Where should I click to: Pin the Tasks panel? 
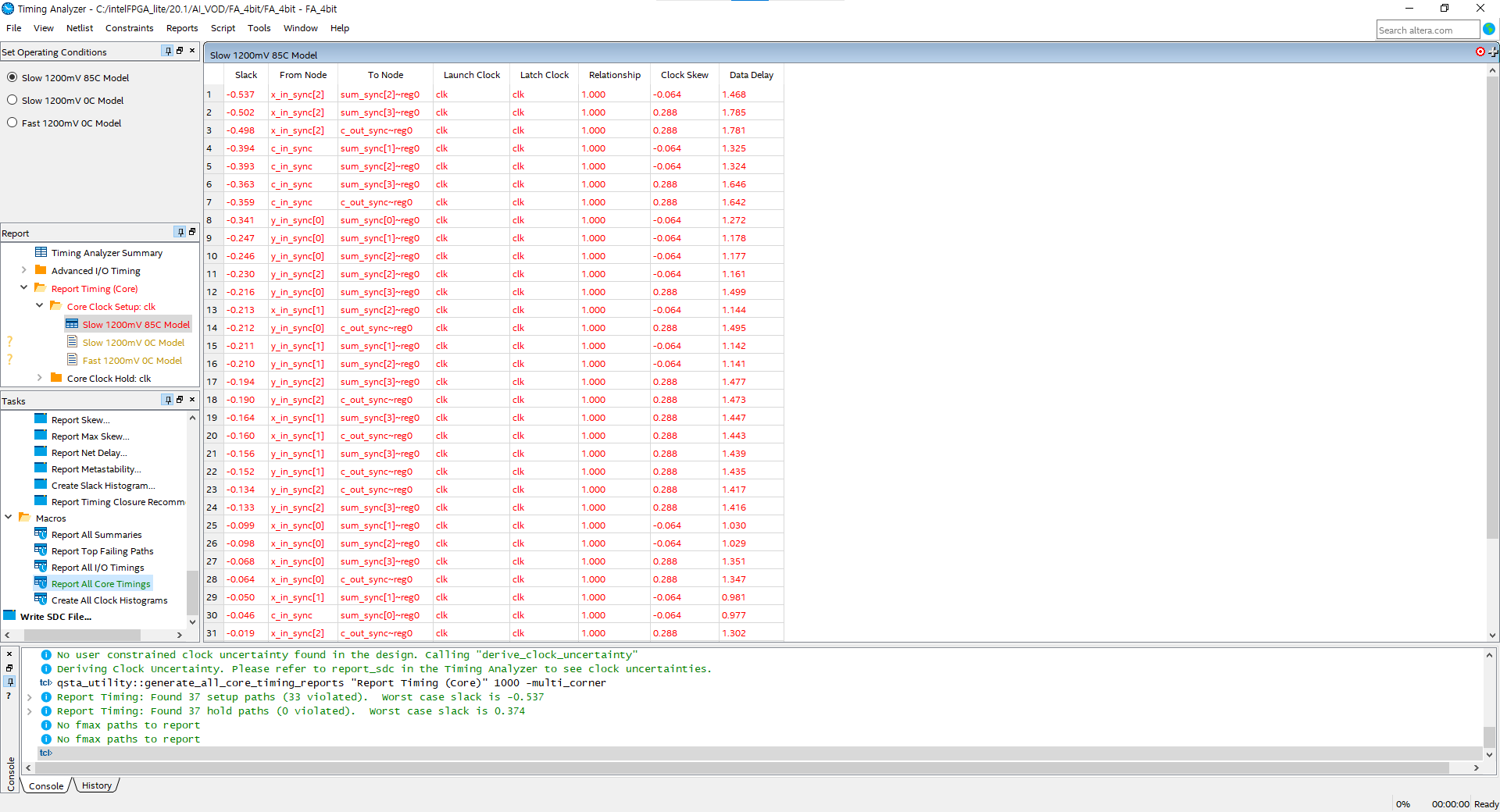[x=167, y=400]
